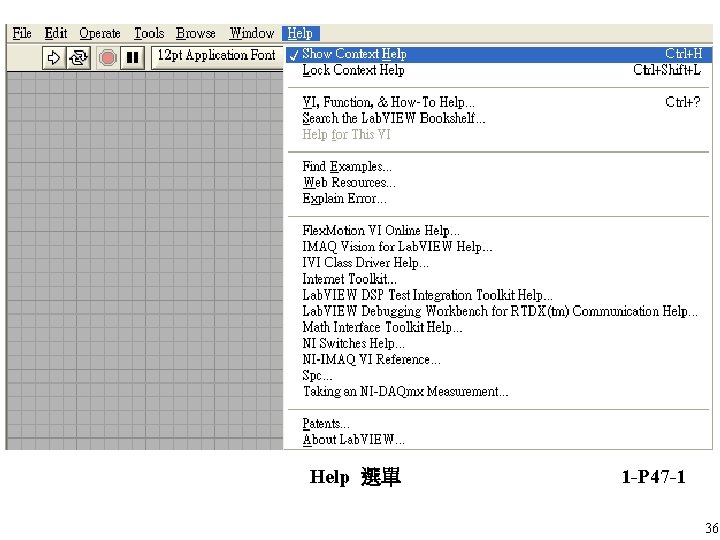Open the Window menu
Viewport: 720px width, 540px height.
(x=252, y=34)
